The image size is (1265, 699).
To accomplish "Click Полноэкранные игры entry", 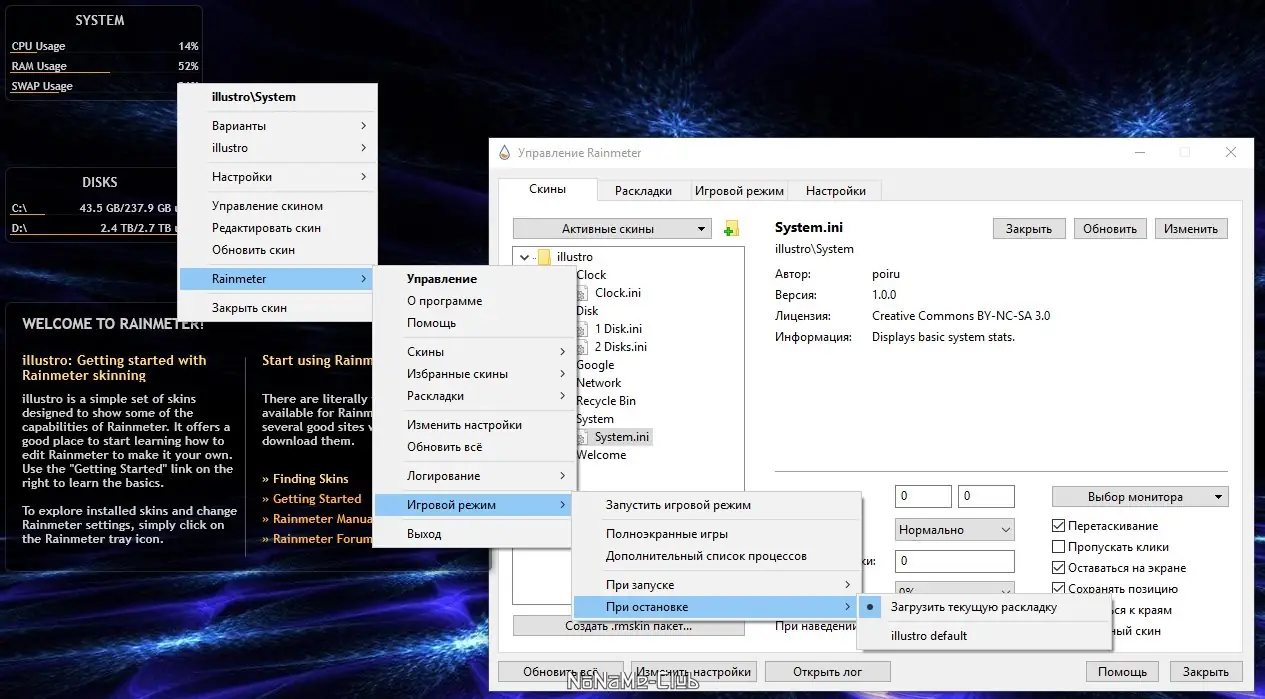I will [x=716, y=534].
